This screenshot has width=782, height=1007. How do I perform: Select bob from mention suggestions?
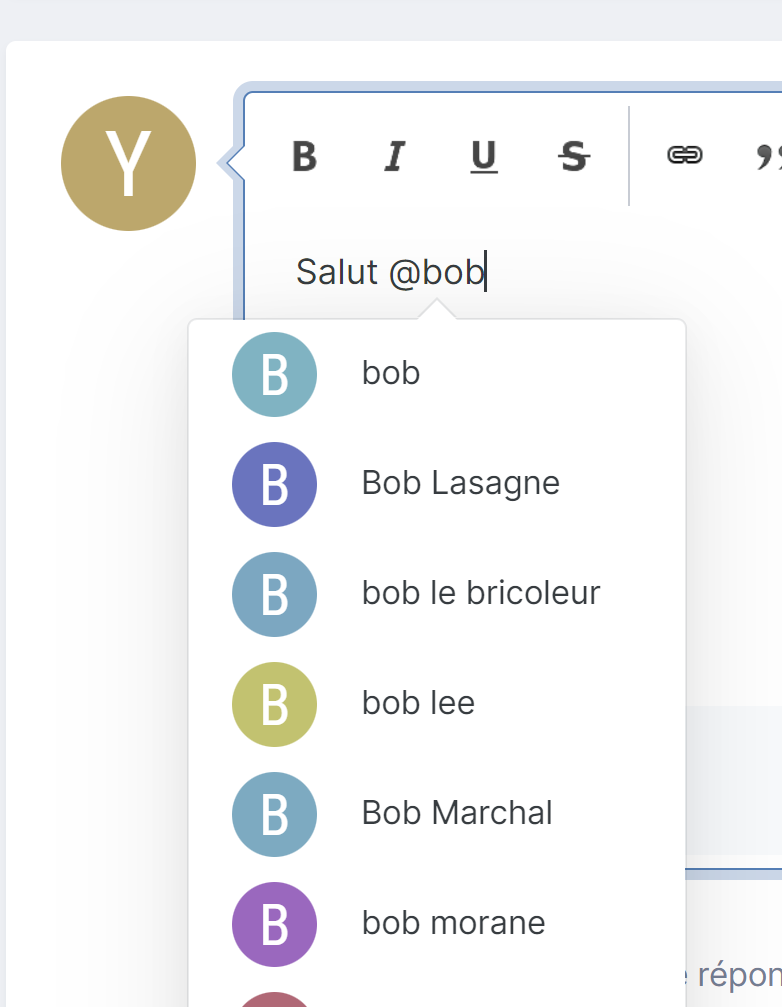[x=437, y=374]
